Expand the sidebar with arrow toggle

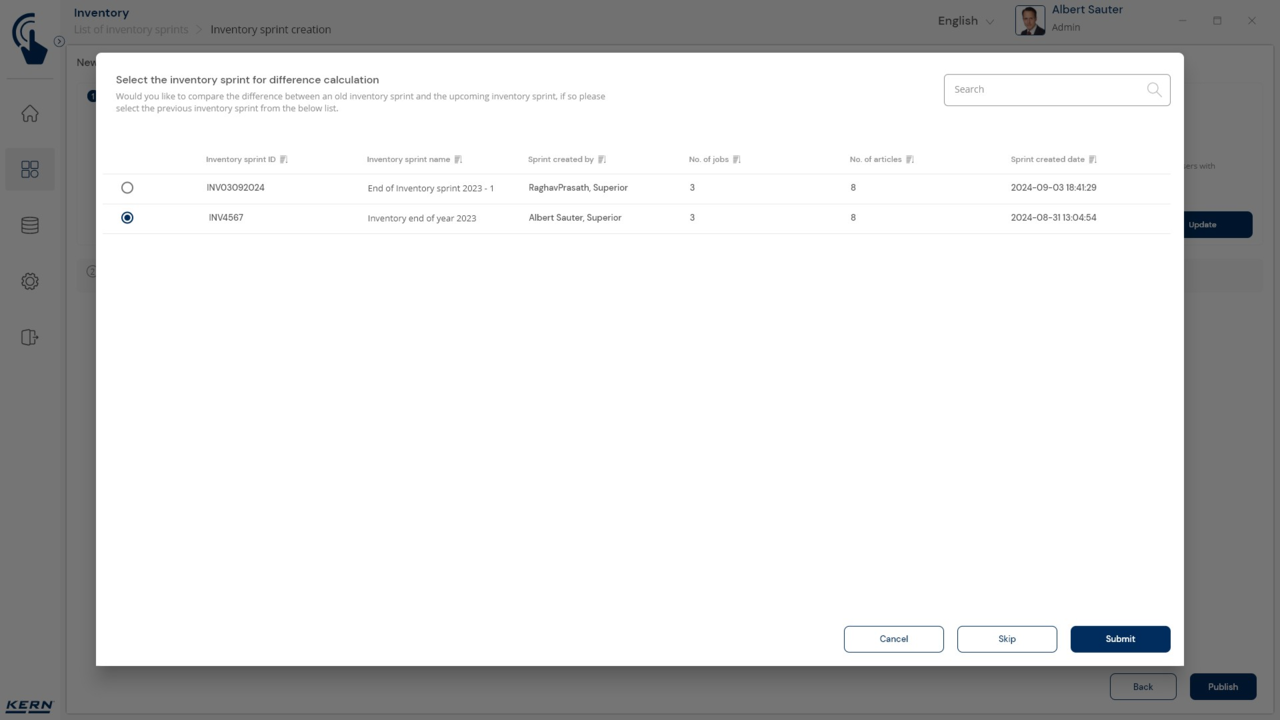tap(59, 42)
